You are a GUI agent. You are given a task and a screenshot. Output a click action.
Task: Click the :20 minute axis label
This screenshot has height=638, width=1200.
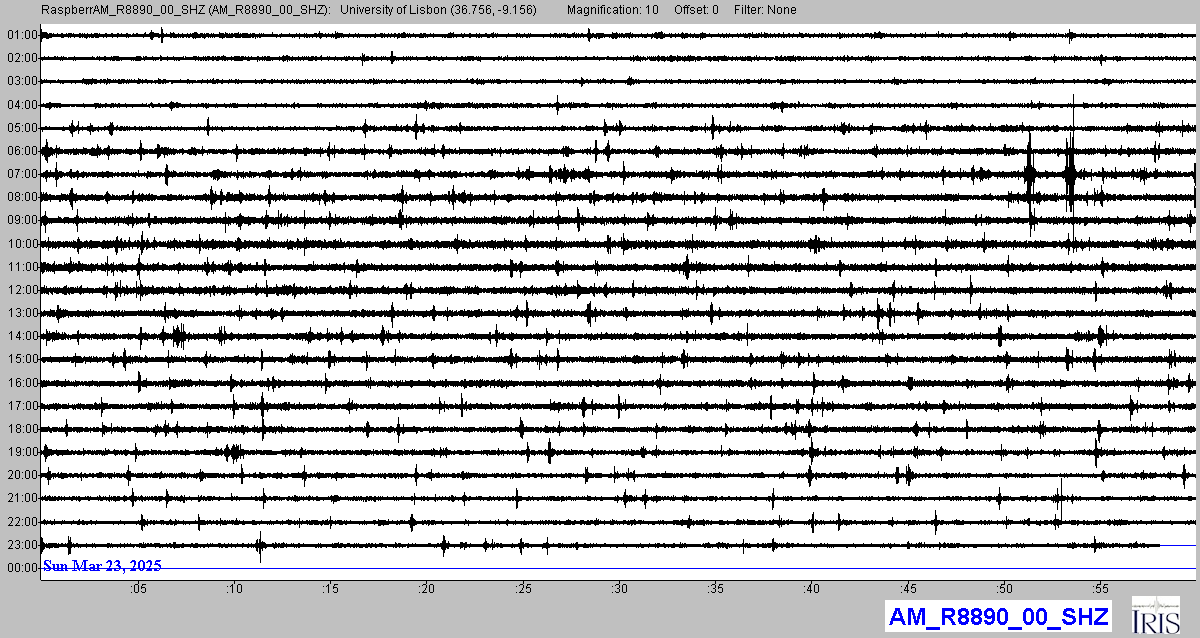pos(426,589)
